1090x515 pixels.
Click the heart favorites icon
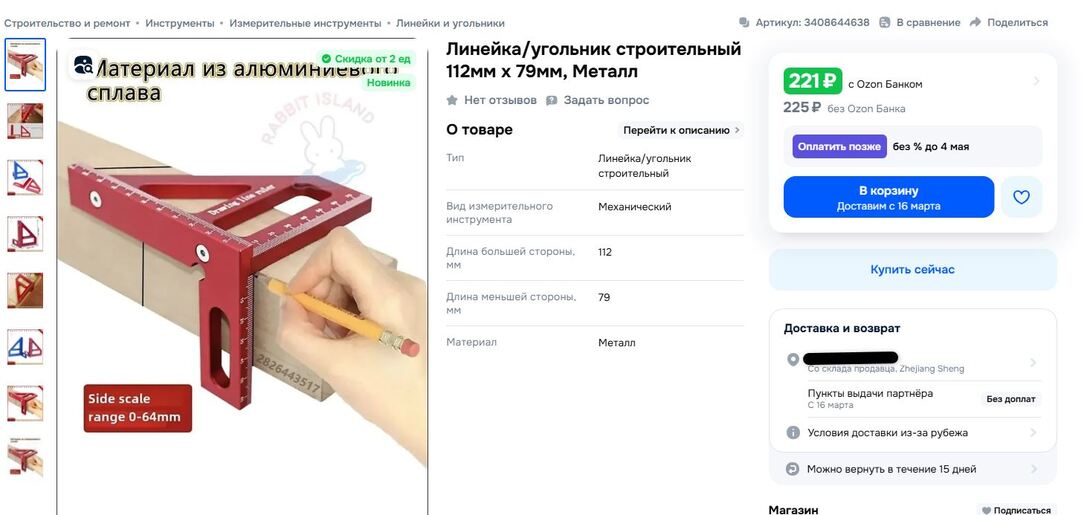pos(1020,197)
